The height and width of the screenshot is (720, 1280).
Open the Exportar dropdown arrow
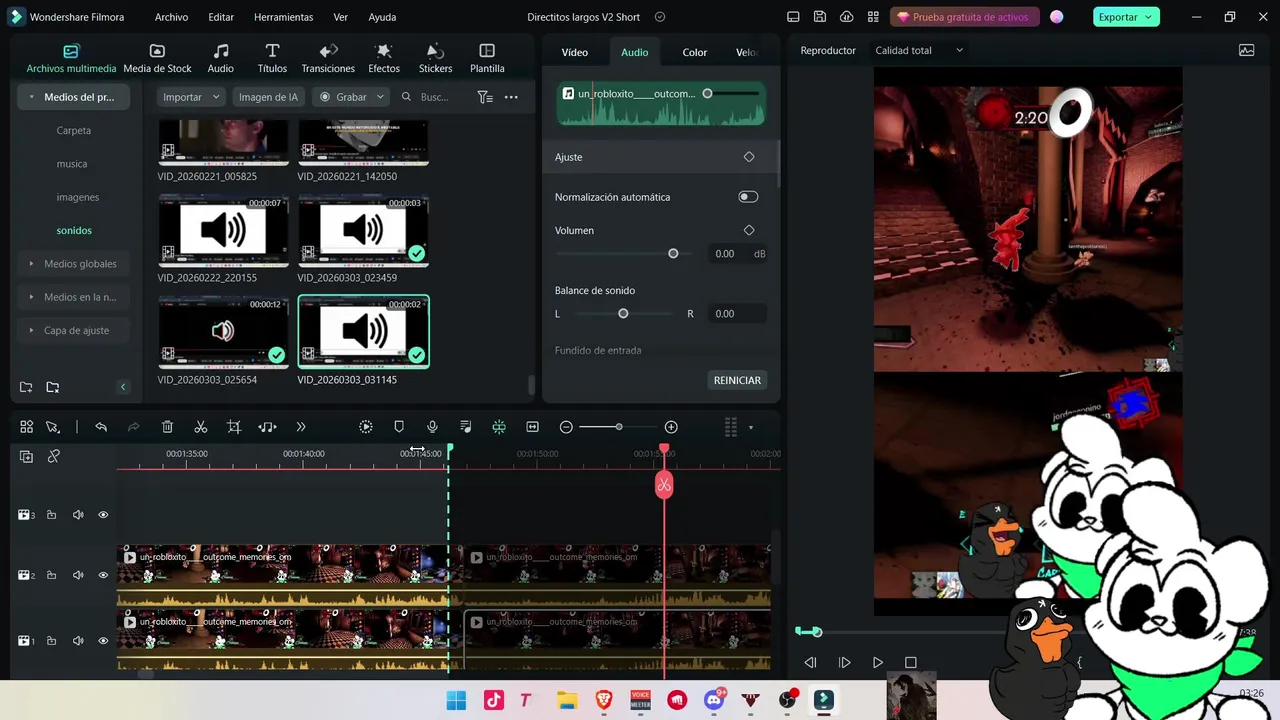pyautogui.click(x=1148, y=17)
